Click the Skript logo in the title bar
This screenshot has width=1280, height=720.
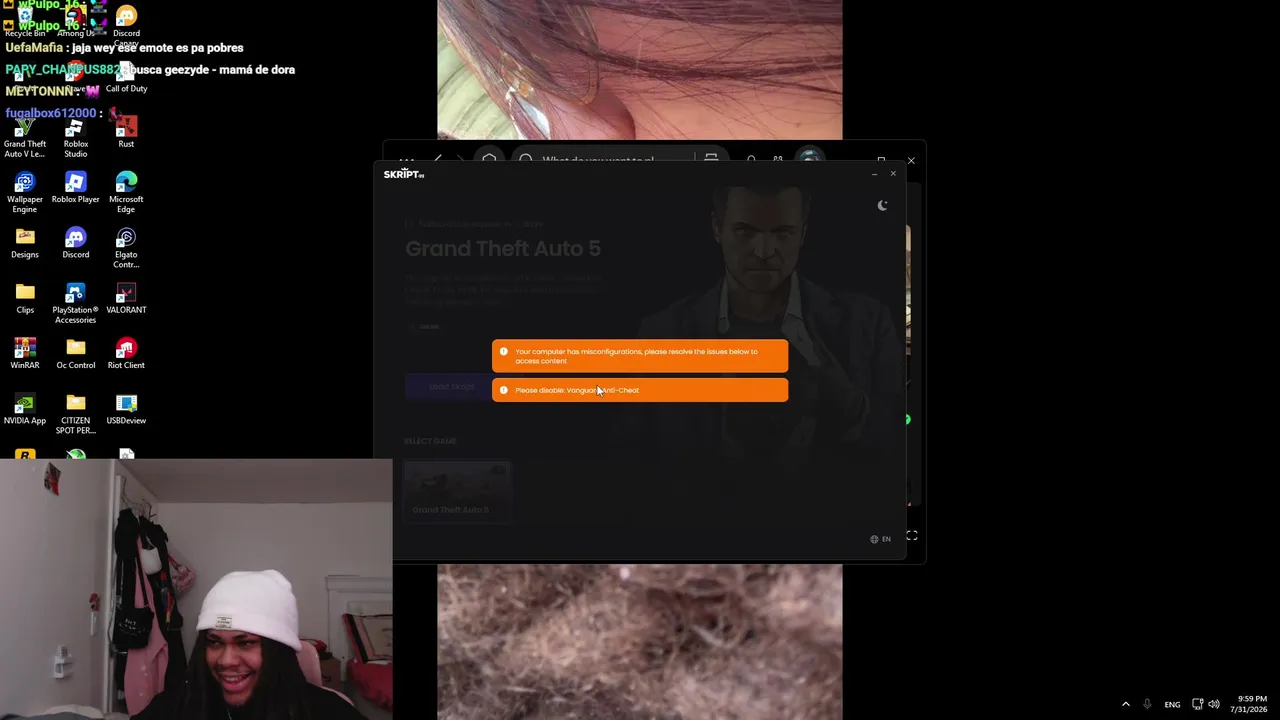(x=404, y=174)
